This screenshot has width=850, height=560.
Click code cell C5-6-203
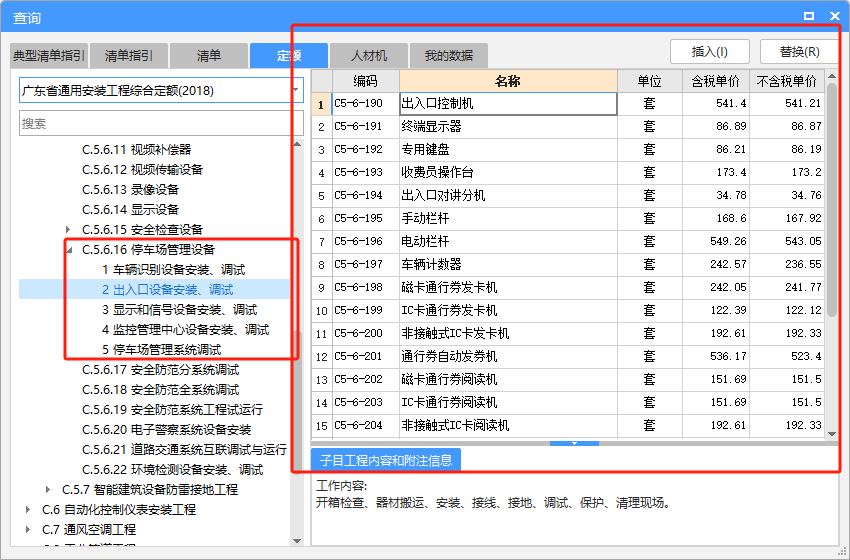365,403
